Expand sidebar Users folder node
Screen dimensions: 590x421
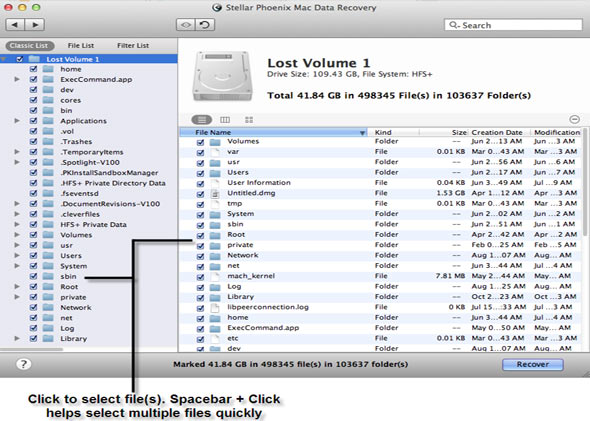tap(17, 255)
